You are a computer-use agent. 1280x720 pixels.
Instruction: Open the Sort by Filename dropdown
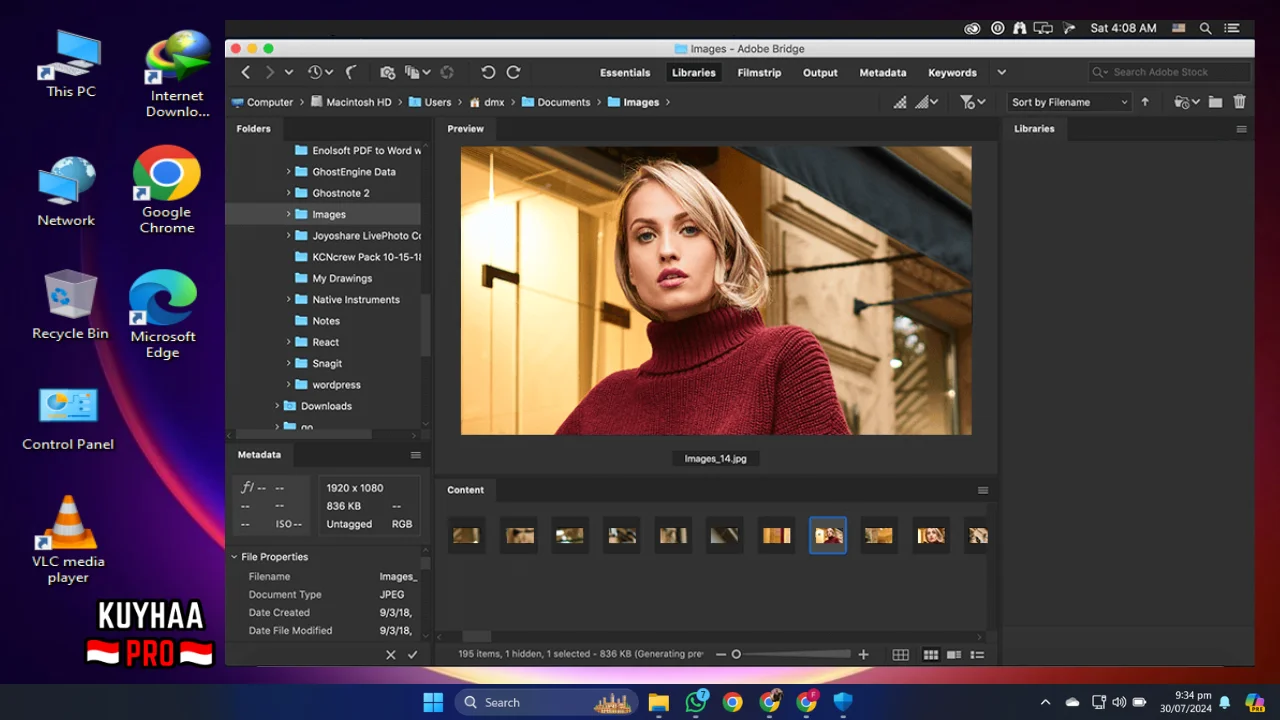(1069, 102)
